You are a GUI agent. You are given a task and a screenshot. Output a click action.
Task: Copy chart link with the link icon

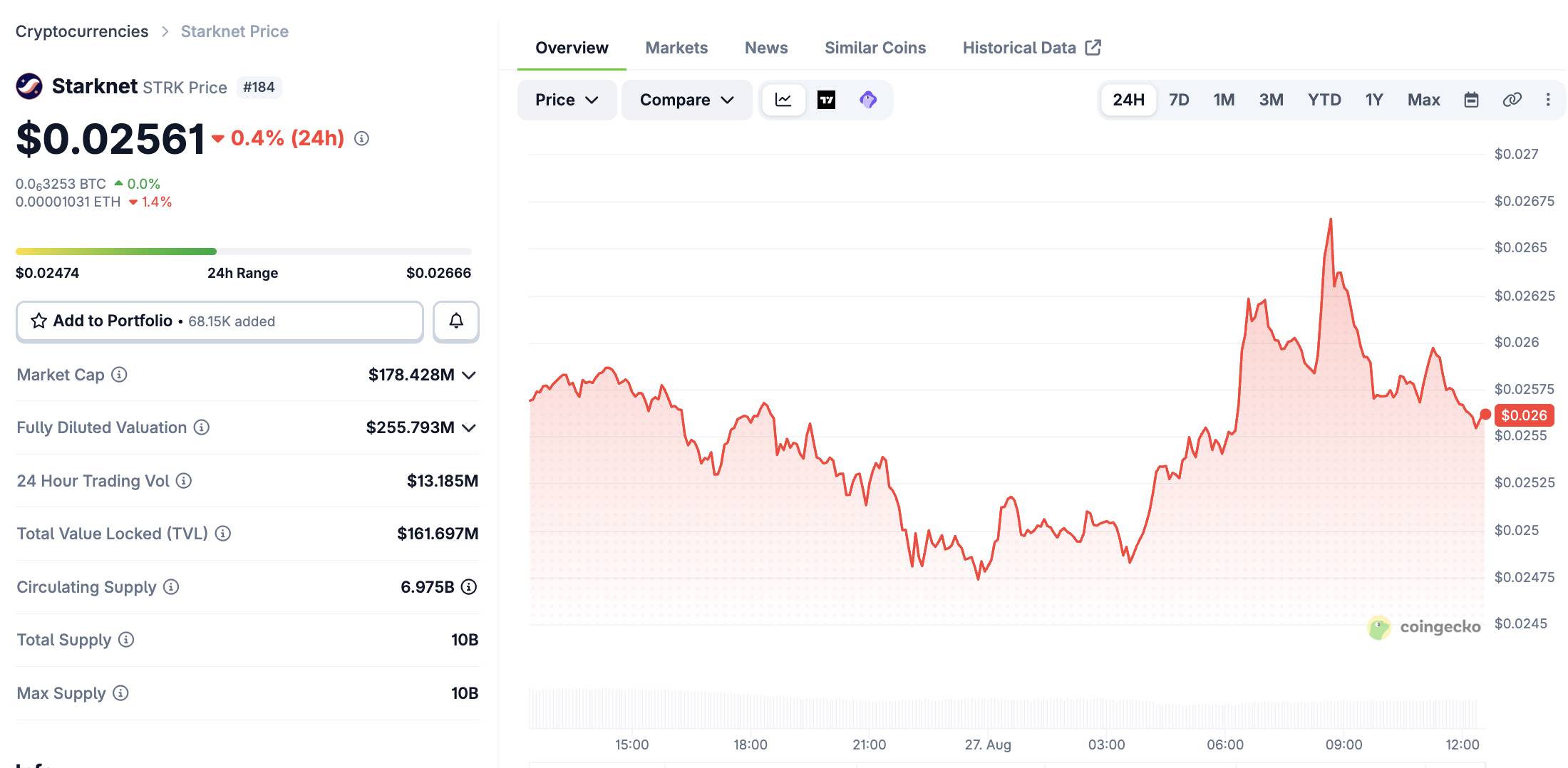coord(1512,100)
